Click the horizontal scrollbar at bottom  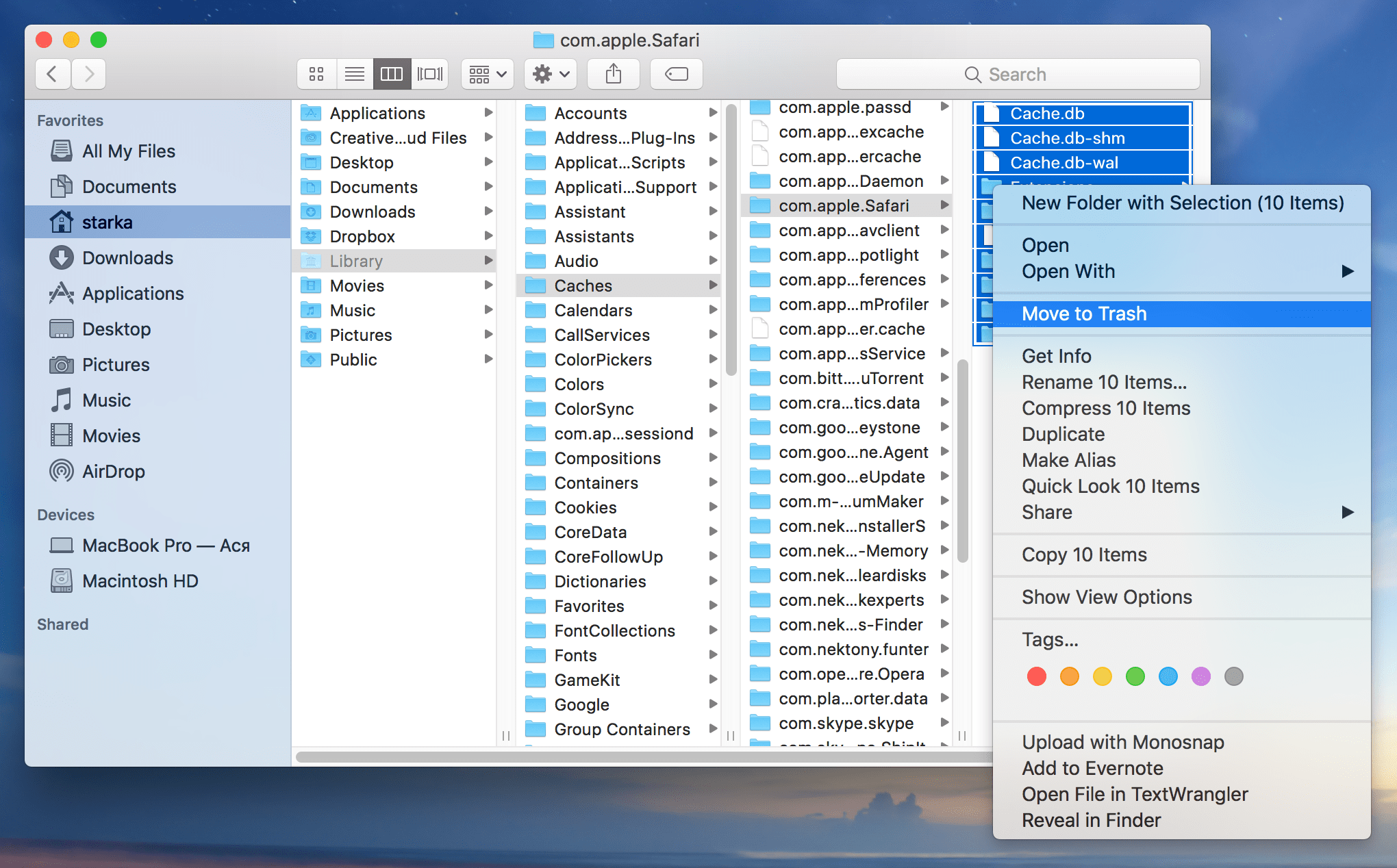click(x=644, y=756)
